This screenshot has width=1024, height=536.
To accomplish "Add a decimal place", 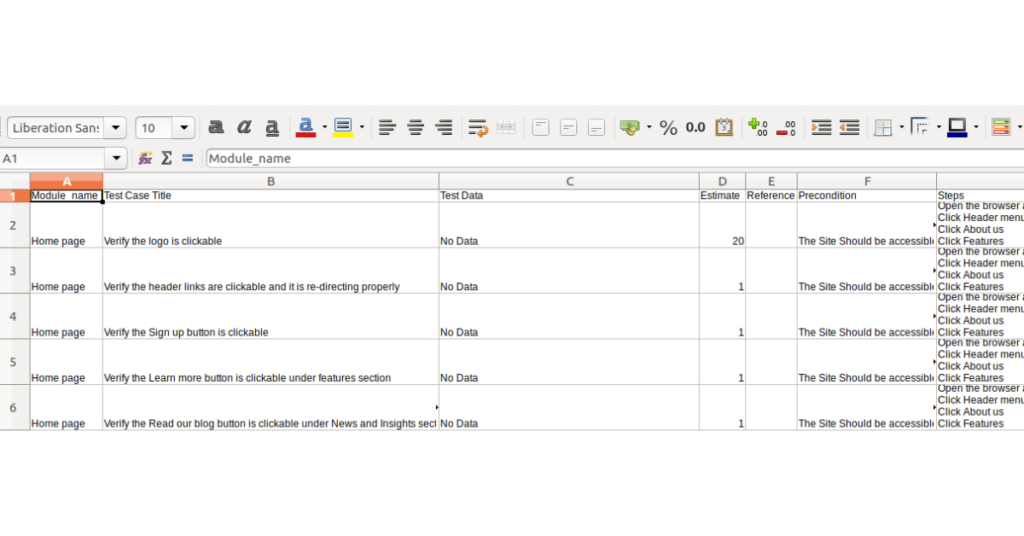I will pos(758,128).
